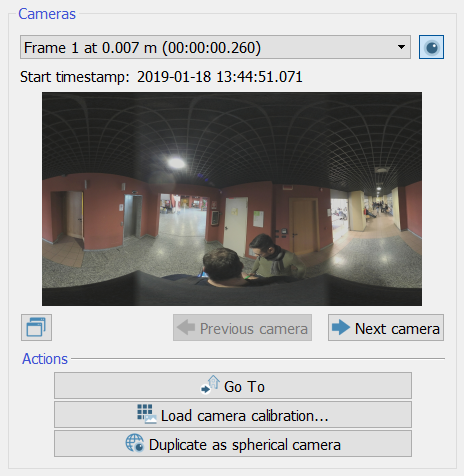464x476 pixels.
Task: Click the panoramic camera preview image
Action: [x=232, y=199]
